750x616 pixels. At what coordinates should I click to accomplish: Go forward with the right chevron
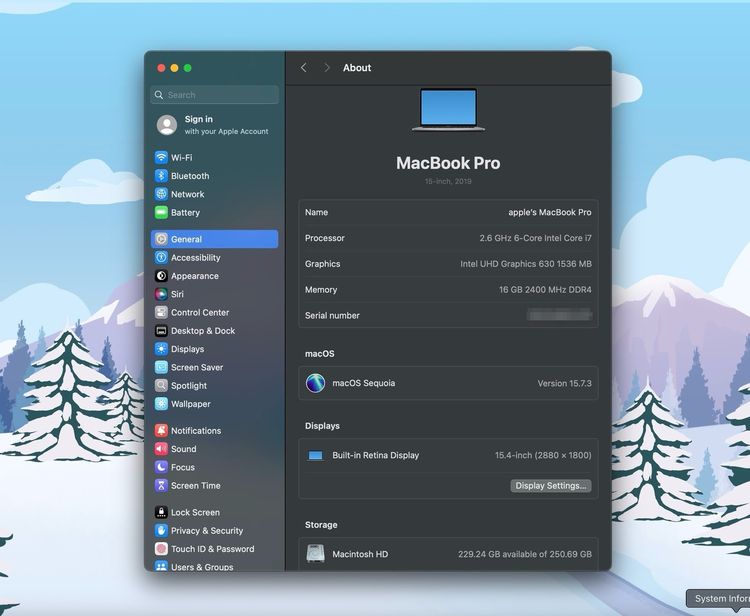pos(327,68)
